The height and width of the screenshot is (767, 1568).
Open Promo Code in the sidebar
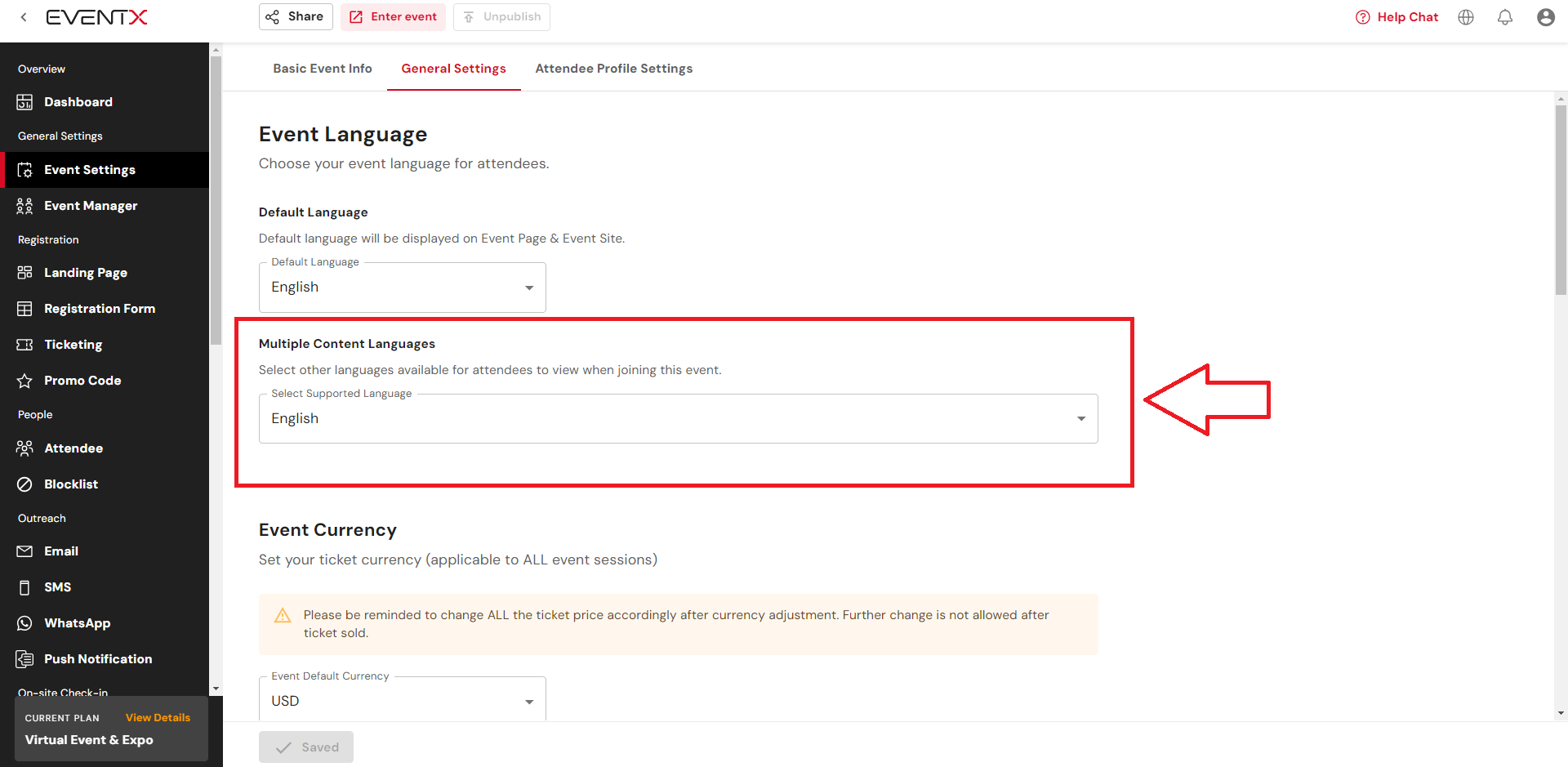pos(105,381)
